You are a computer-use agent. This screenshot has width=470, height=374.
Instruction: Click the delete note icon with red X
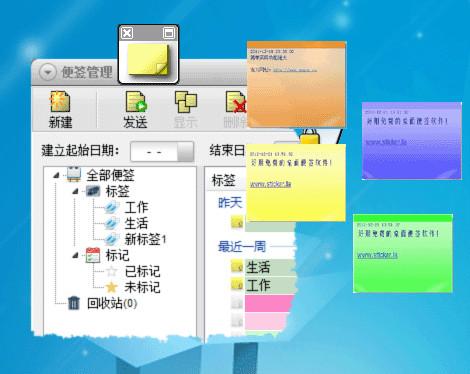click(x=236, y=102)
